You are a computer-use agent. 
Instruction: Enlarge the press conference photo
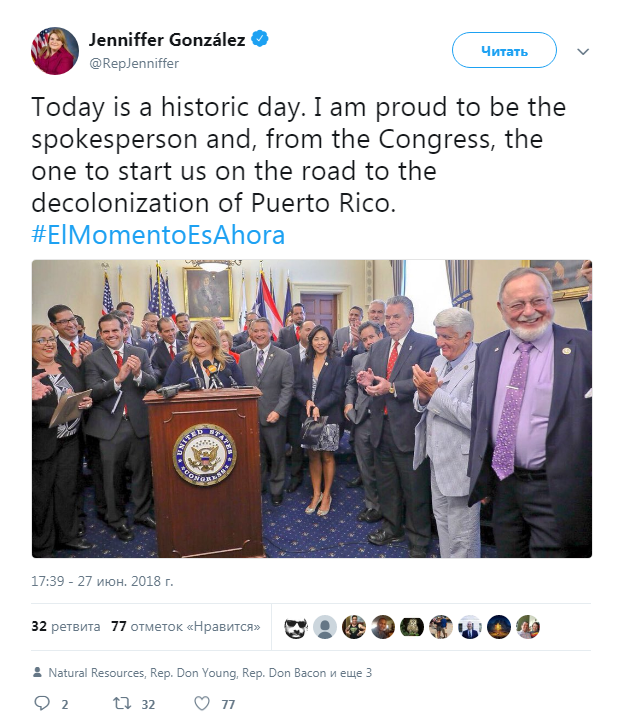pos(312,408)
